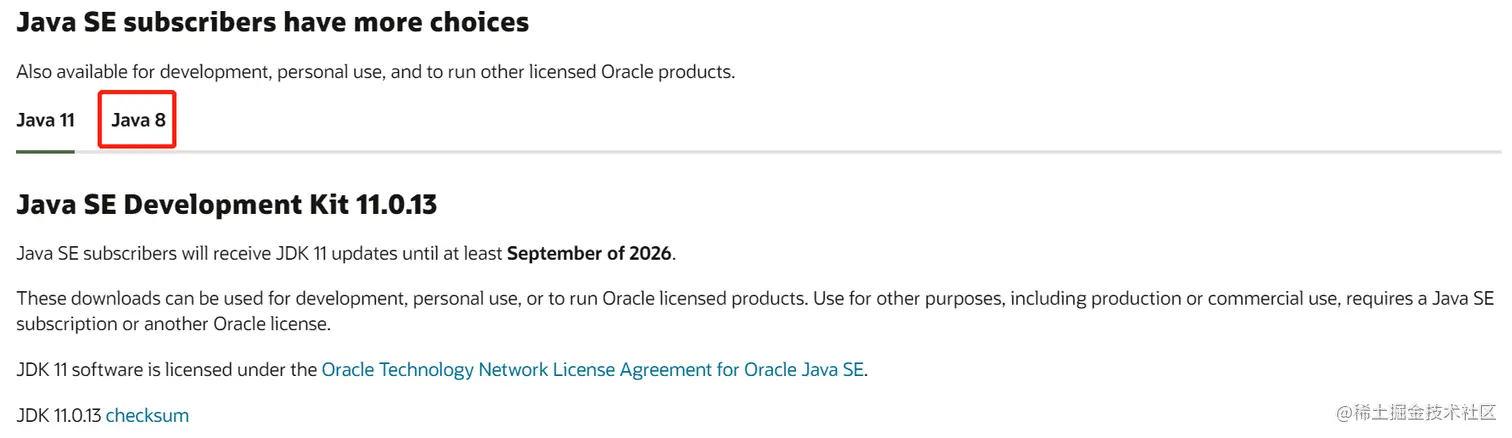Open the Oracle Technology Network License Agreement link
Viewport: 1512px width, 438px height.
592,370
